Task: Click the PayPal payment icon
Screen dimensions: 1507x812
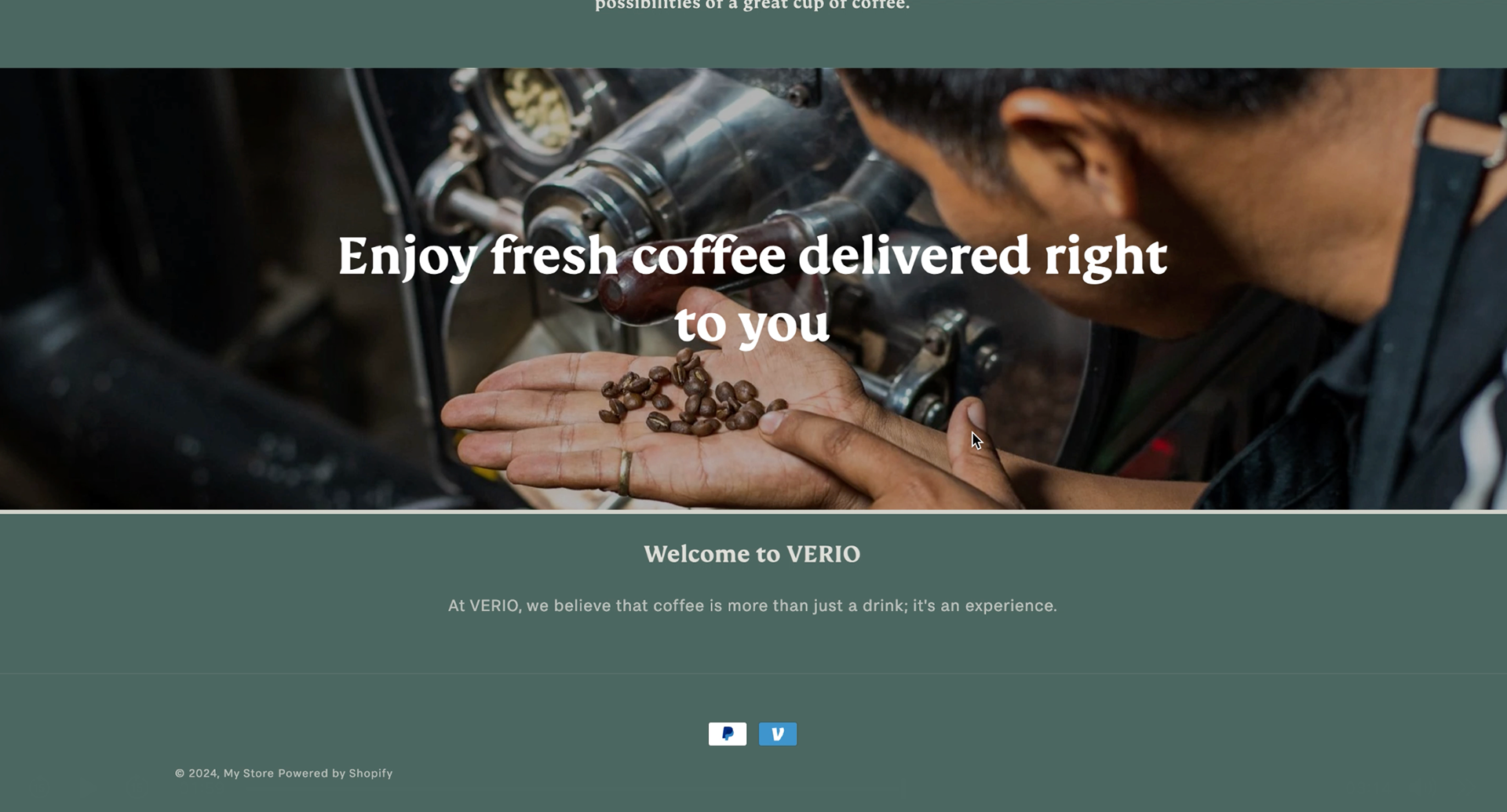Action: click(x=728, y=734)
